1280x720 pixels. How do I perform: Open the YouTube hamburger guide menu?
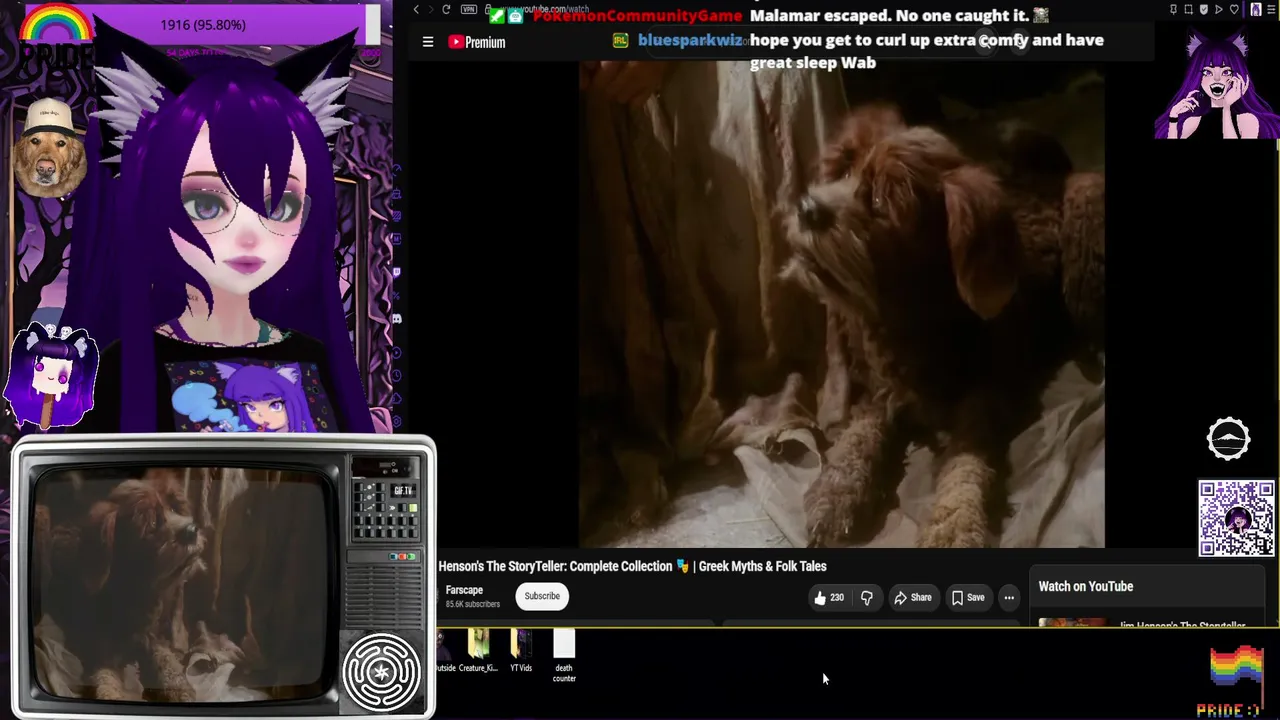[428, 42]
